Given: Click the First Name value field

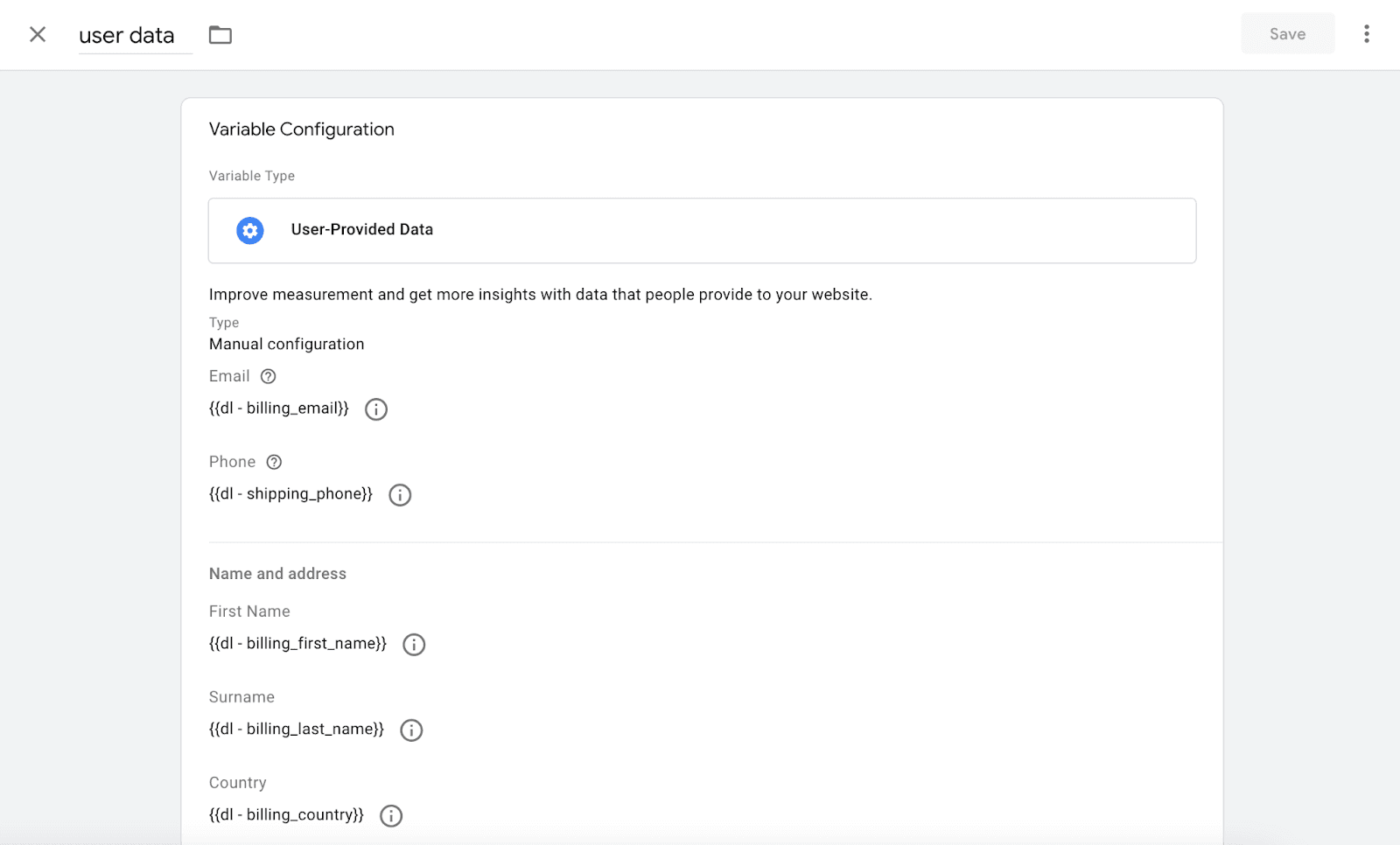Looking at the screenshot, I should click(x=297, y=643).
